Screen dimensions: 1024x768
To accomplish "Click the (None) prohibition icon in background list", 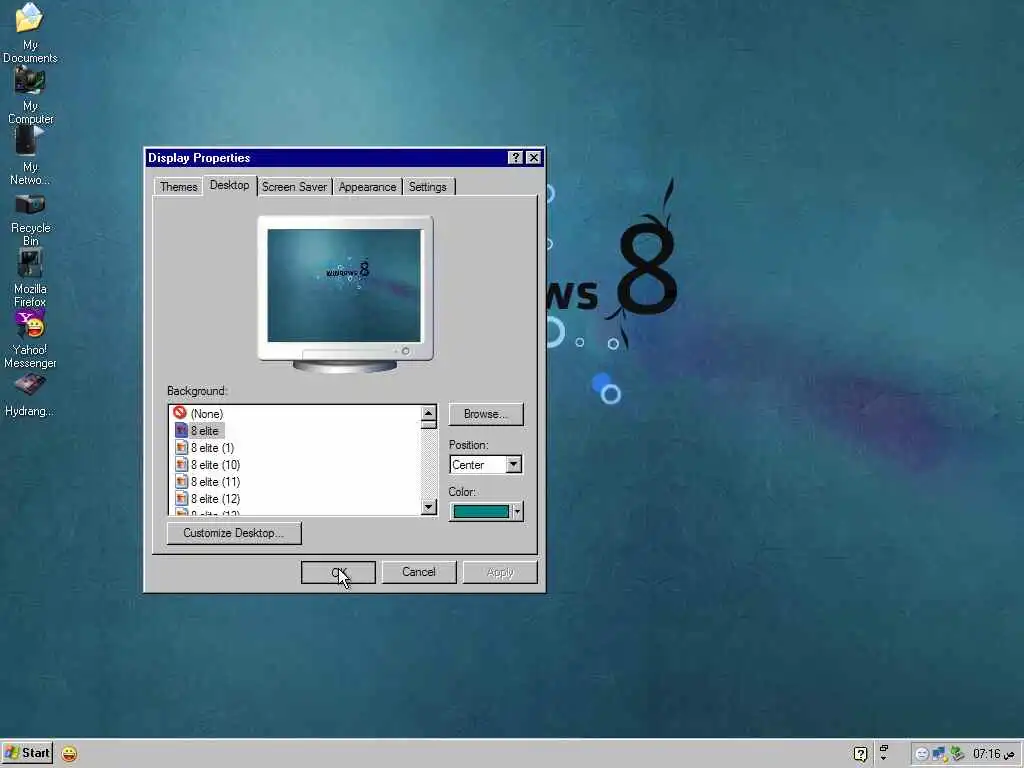I will click(180, 413).
